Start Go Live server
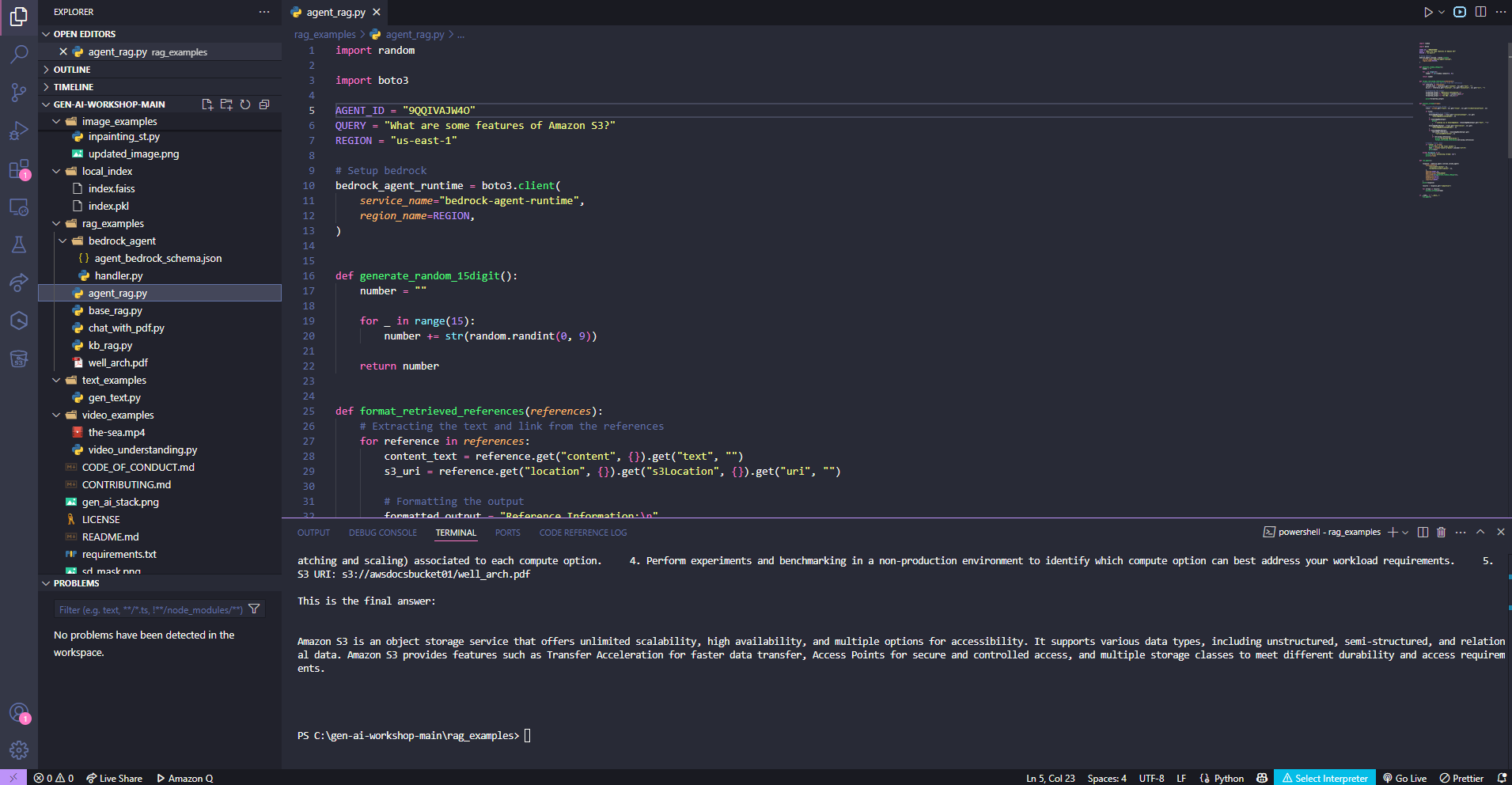 1404,778
